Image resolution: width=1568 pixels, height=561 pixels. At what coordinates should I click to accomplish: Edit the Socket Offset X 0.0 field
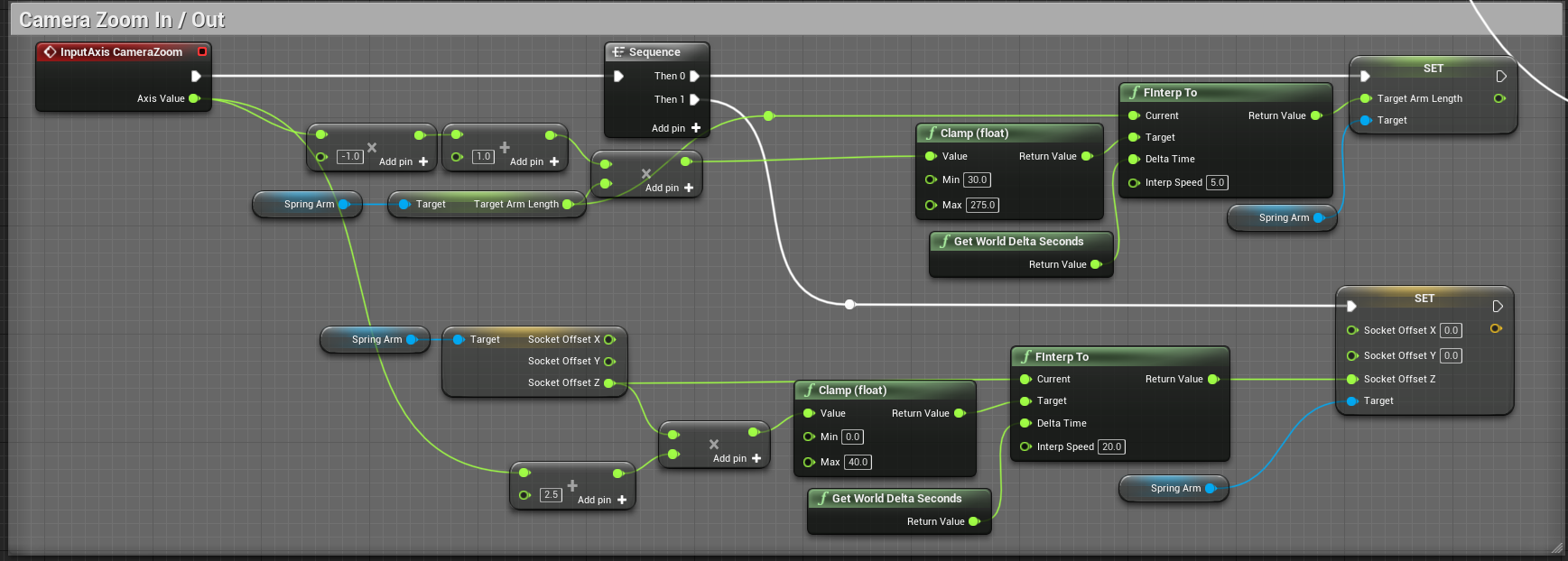1451,331
